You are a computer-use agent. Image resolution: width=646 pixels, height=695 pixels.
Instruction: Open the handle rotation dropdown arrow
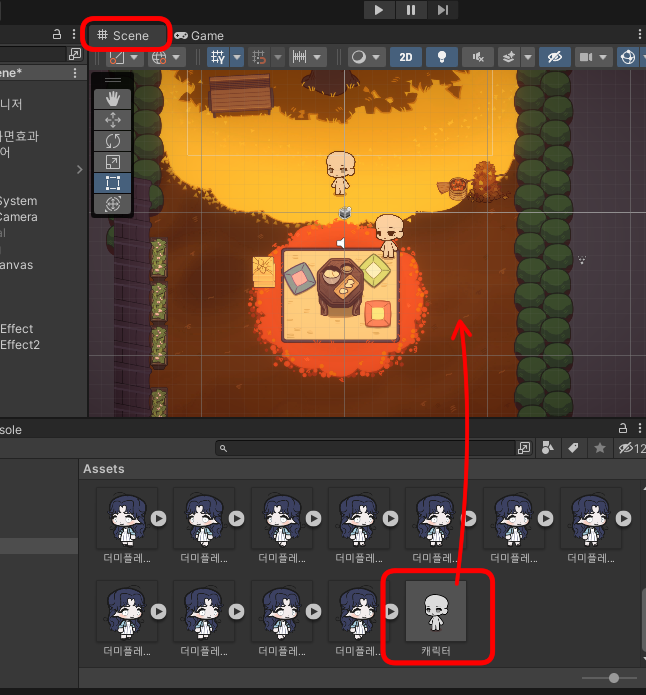(176, 57)
